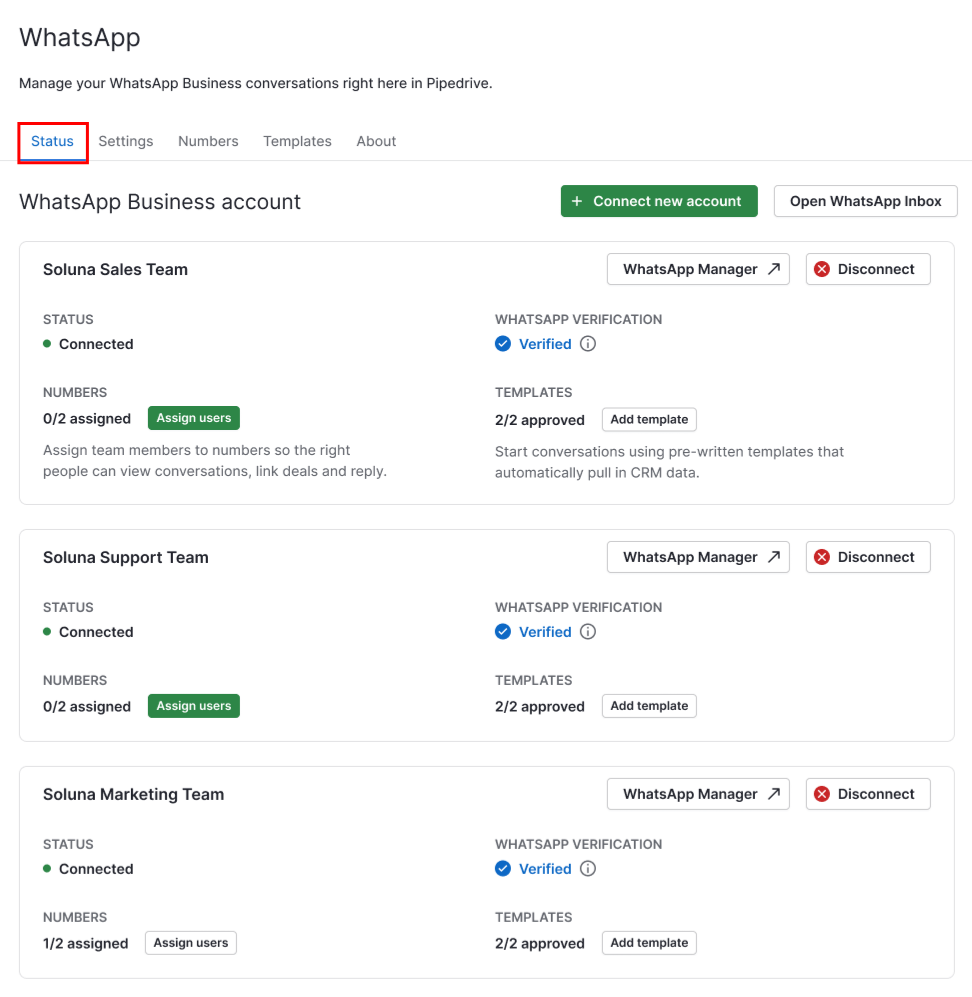Click info icon next to Sales Team Verified

pyautogui.click(x=588, y=344)
